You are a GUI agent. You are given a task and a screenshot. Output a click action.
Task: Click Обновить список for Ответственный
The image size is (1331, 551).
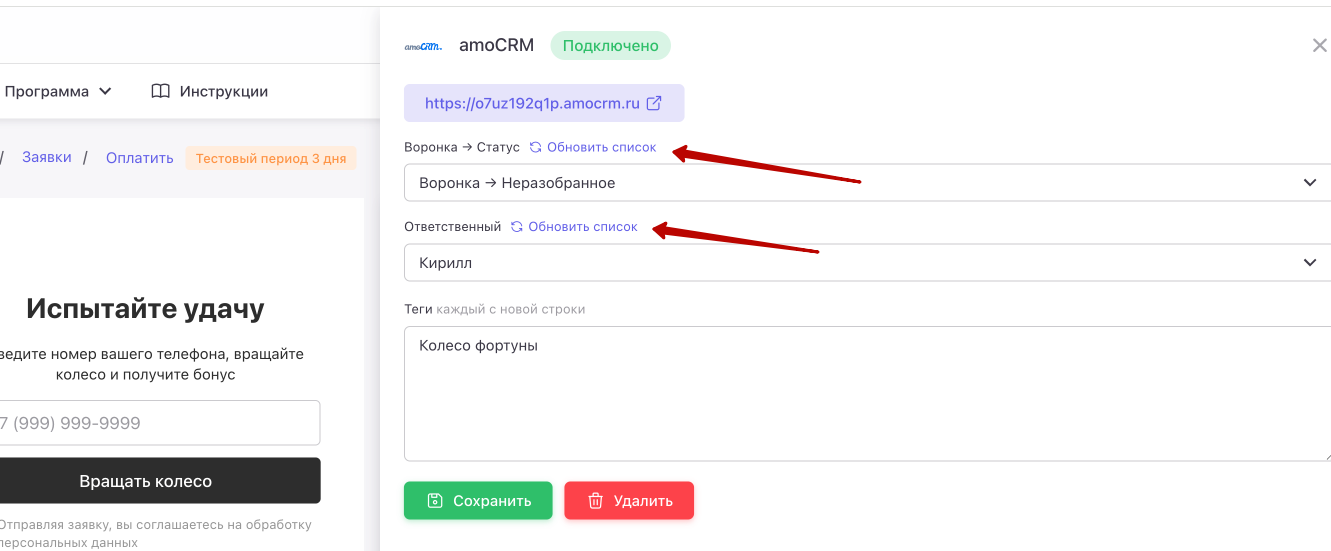(582, 227)
